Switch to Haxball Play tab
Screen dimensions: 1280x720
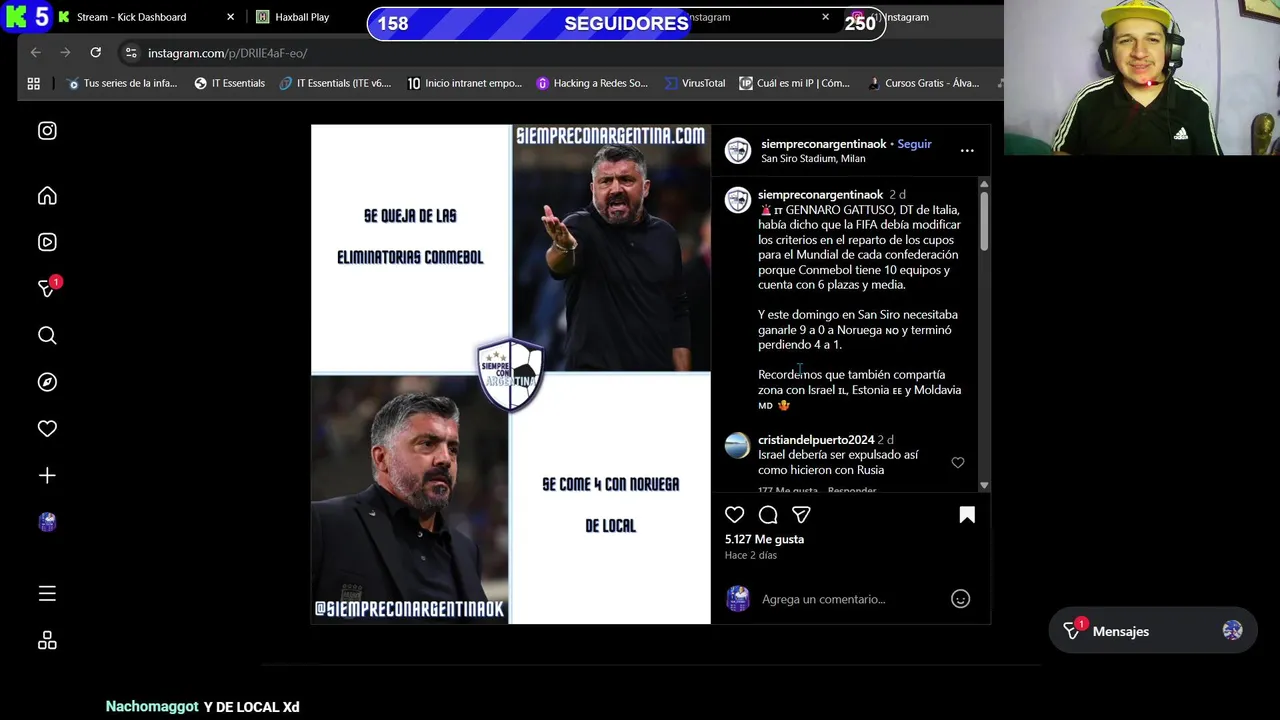coord(302,17)
